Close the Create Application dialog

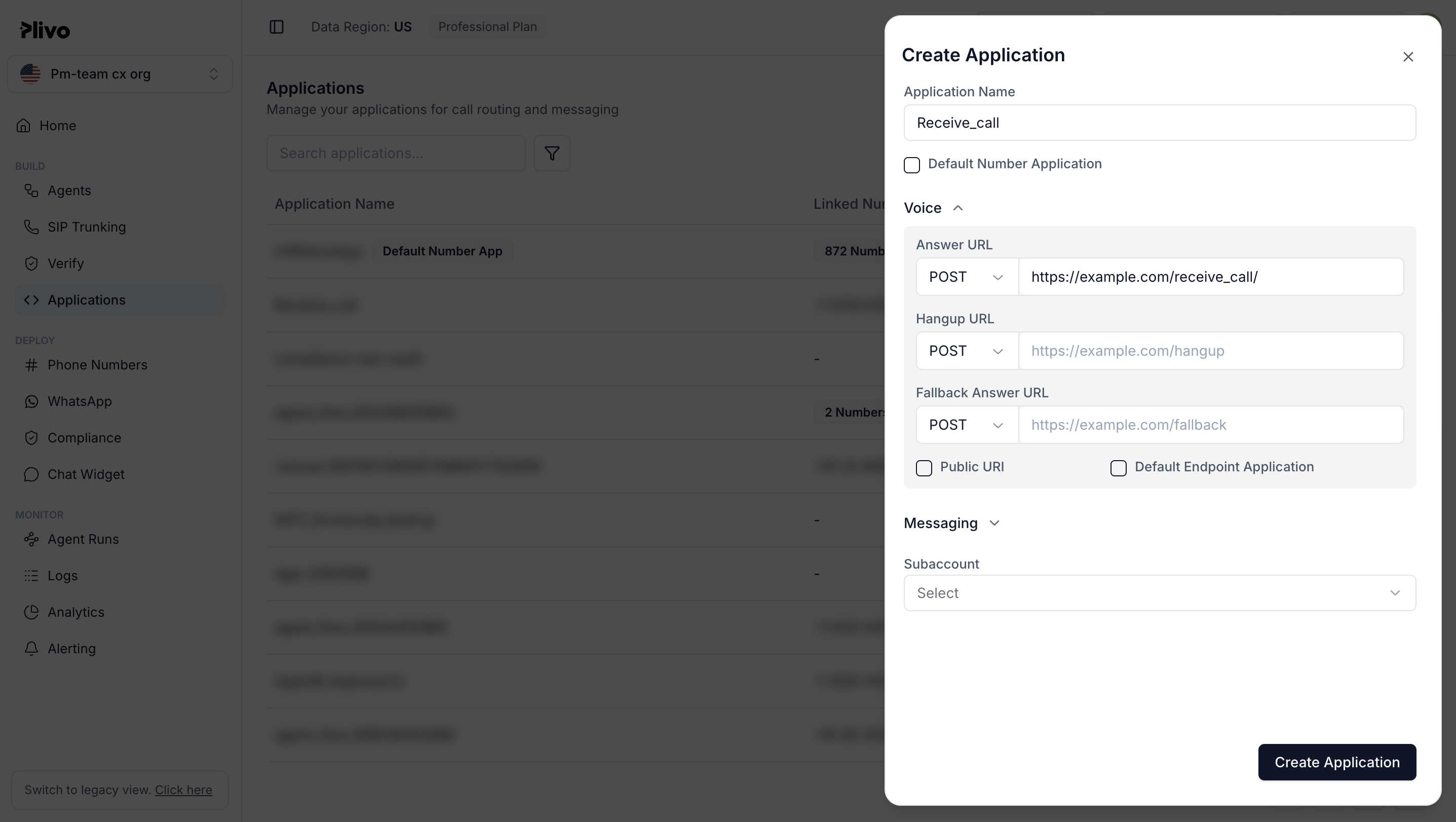point(1408,57)
